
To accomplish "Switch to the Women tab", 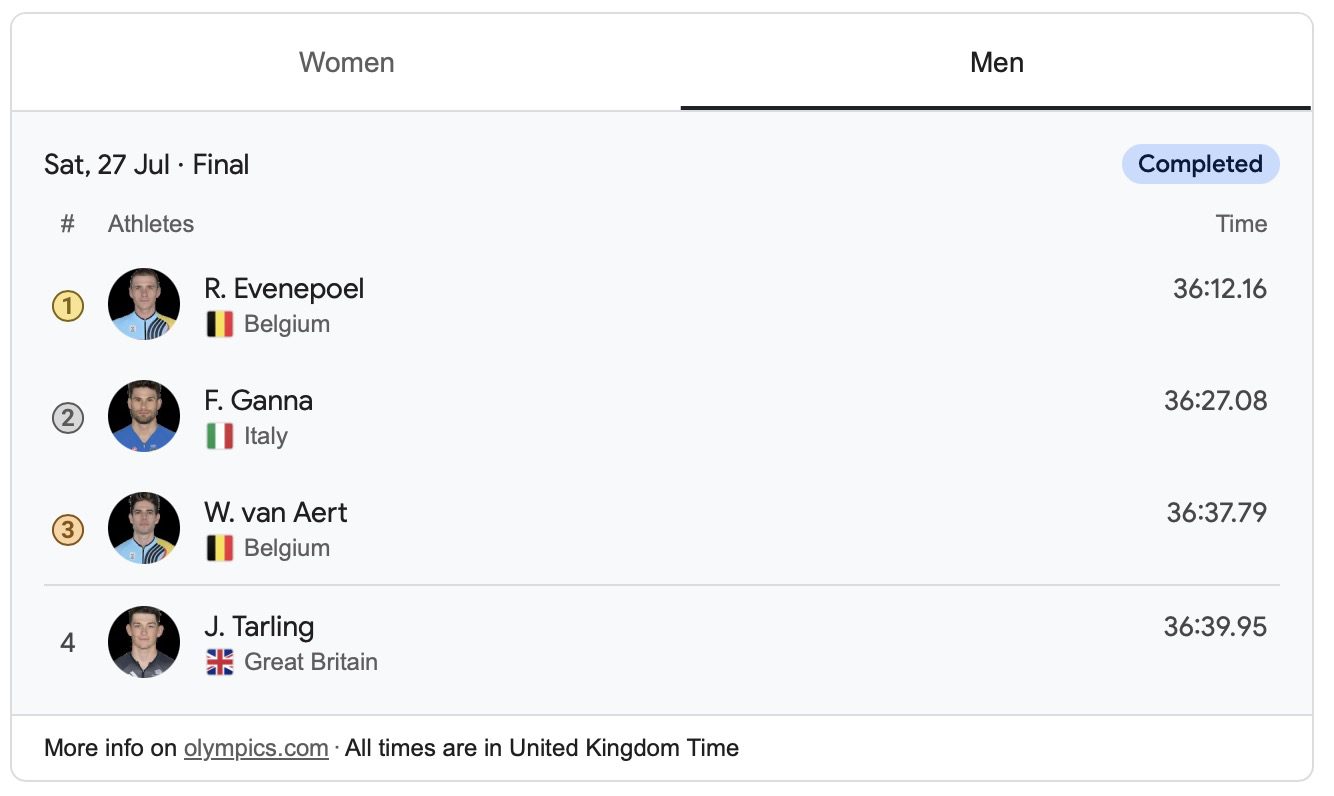I will click(x=346, y=62).
